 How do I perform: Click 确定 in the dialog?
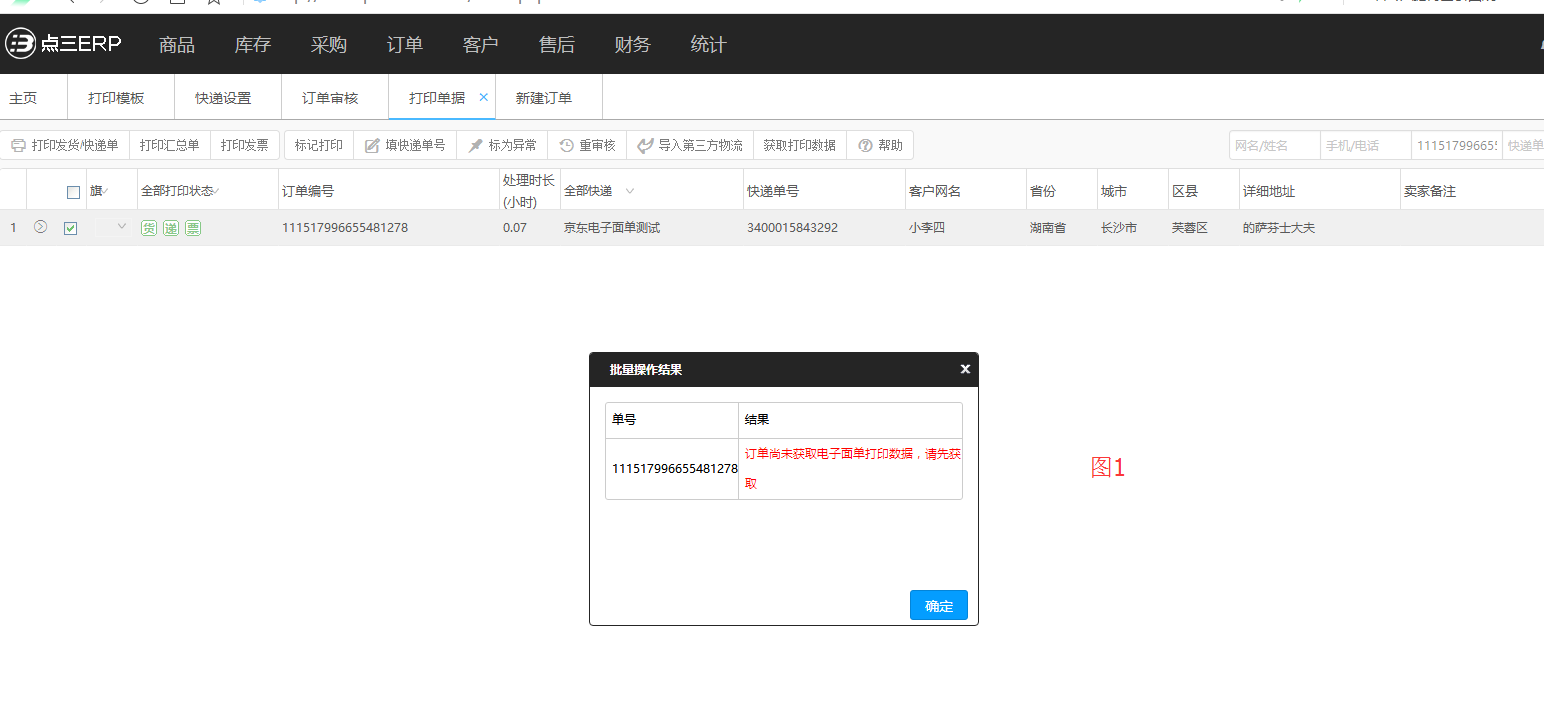pyautogui.click(x=939, y=605)
